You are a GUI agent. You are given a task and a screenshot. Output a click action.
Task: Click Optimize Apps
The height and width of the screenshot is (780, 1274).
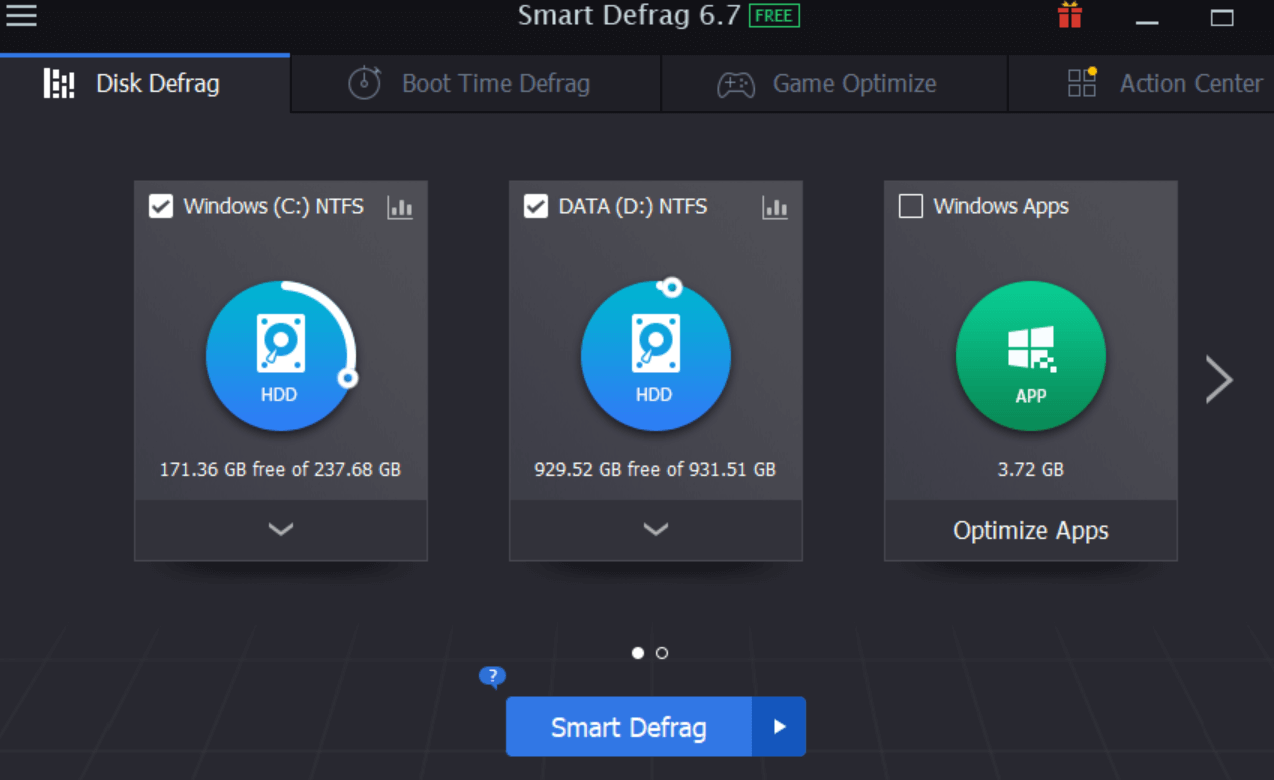[x=1030, y=530]
